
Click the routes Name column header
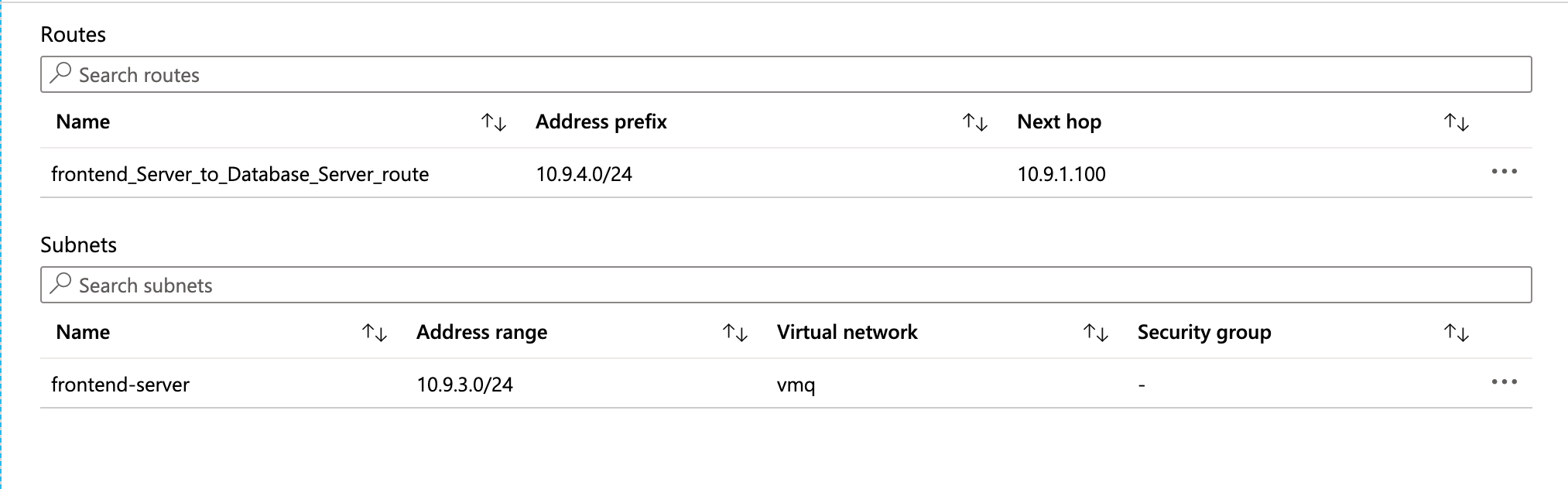tap(83, 122)
